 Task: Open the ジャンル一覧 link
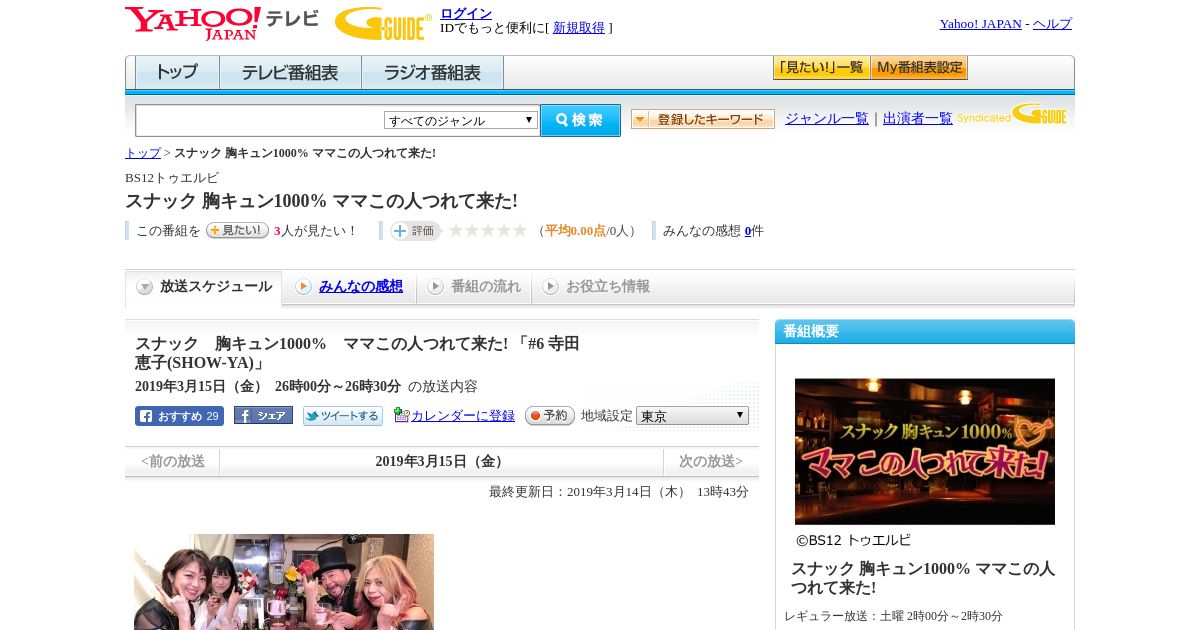tap(827, 119)
